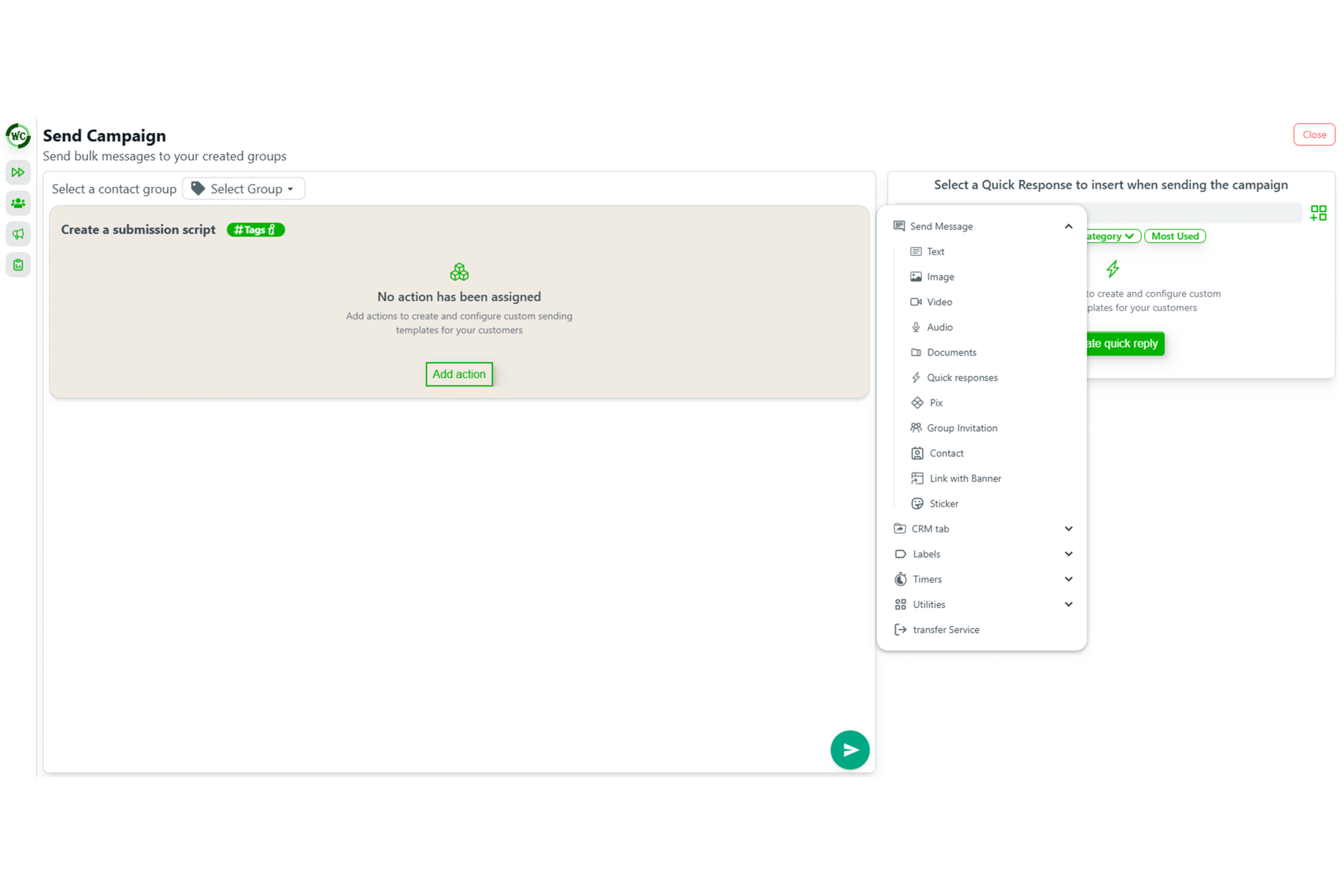
Task: Toggle the Most Used filter chip
Action: 1174,236
